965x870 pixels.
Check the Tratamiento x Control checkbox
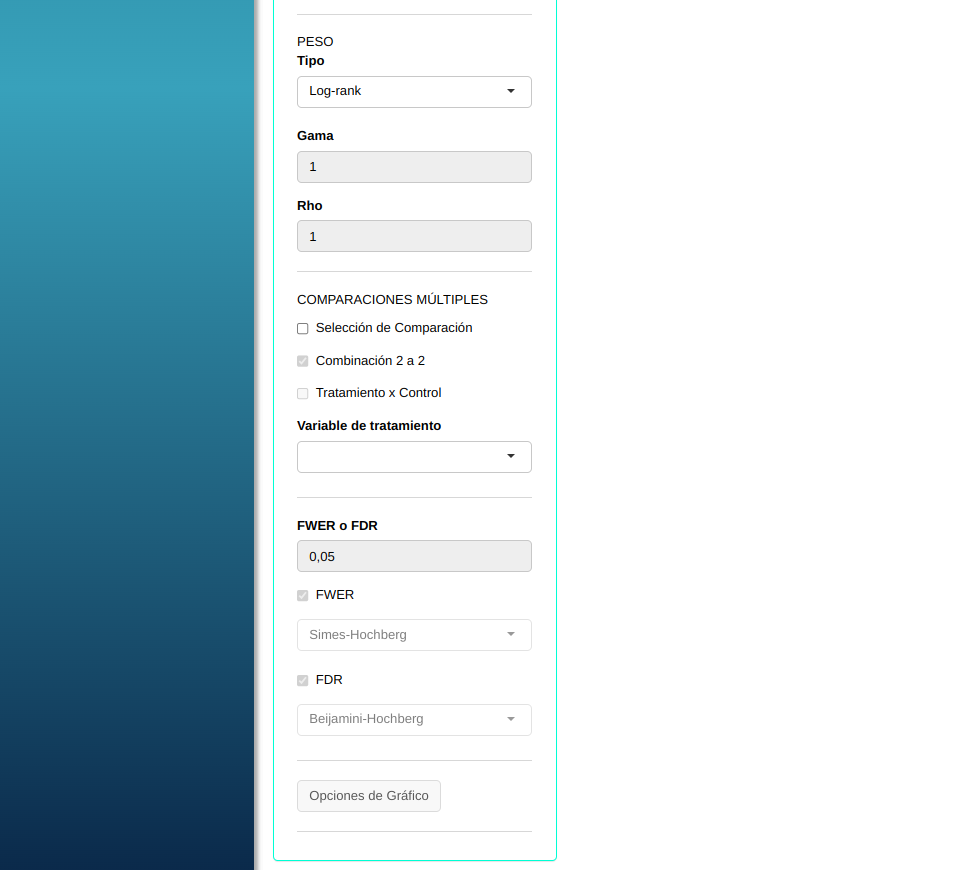pos(303,394)
